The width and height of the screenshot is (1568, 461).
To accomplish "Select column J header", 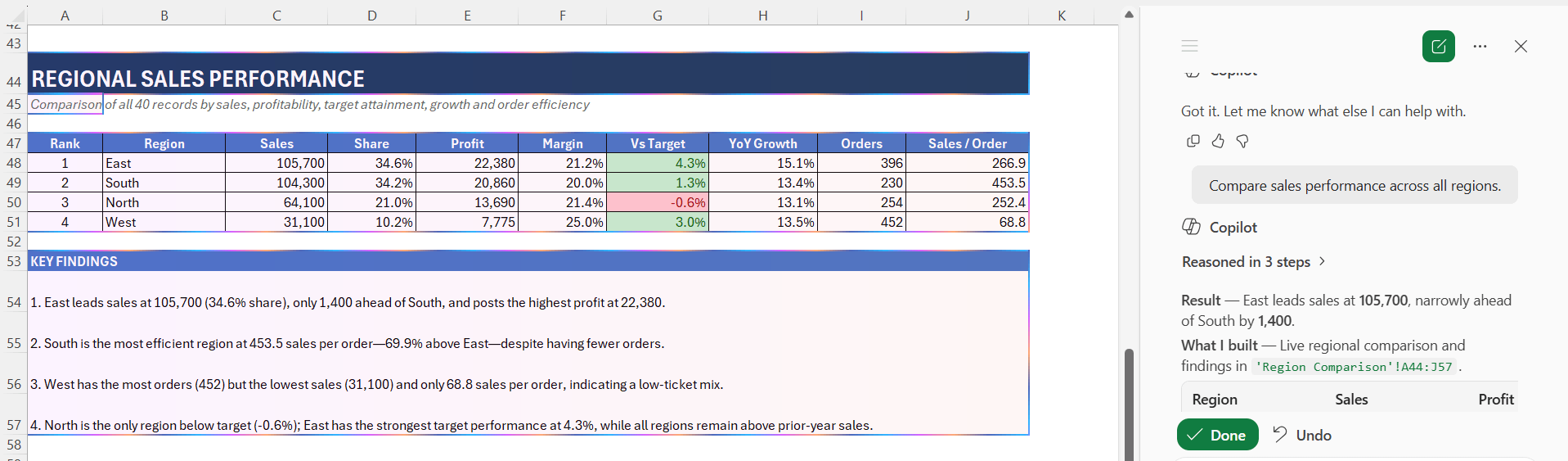I will click(x=967, y=15).
